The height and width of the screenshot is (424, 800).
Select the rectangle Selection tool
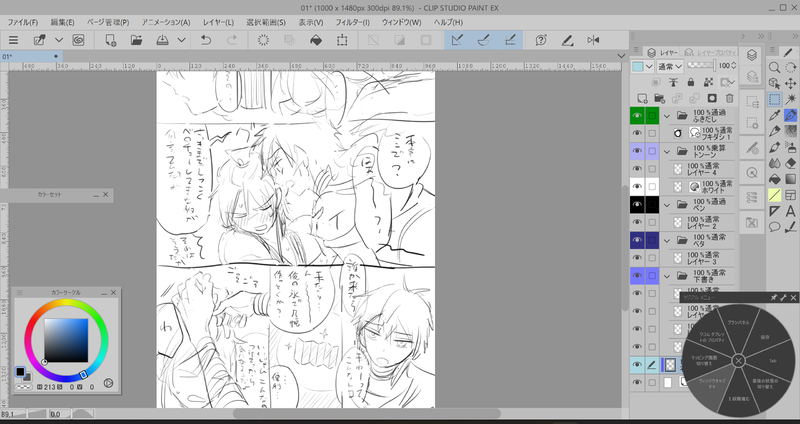(774, 99)
